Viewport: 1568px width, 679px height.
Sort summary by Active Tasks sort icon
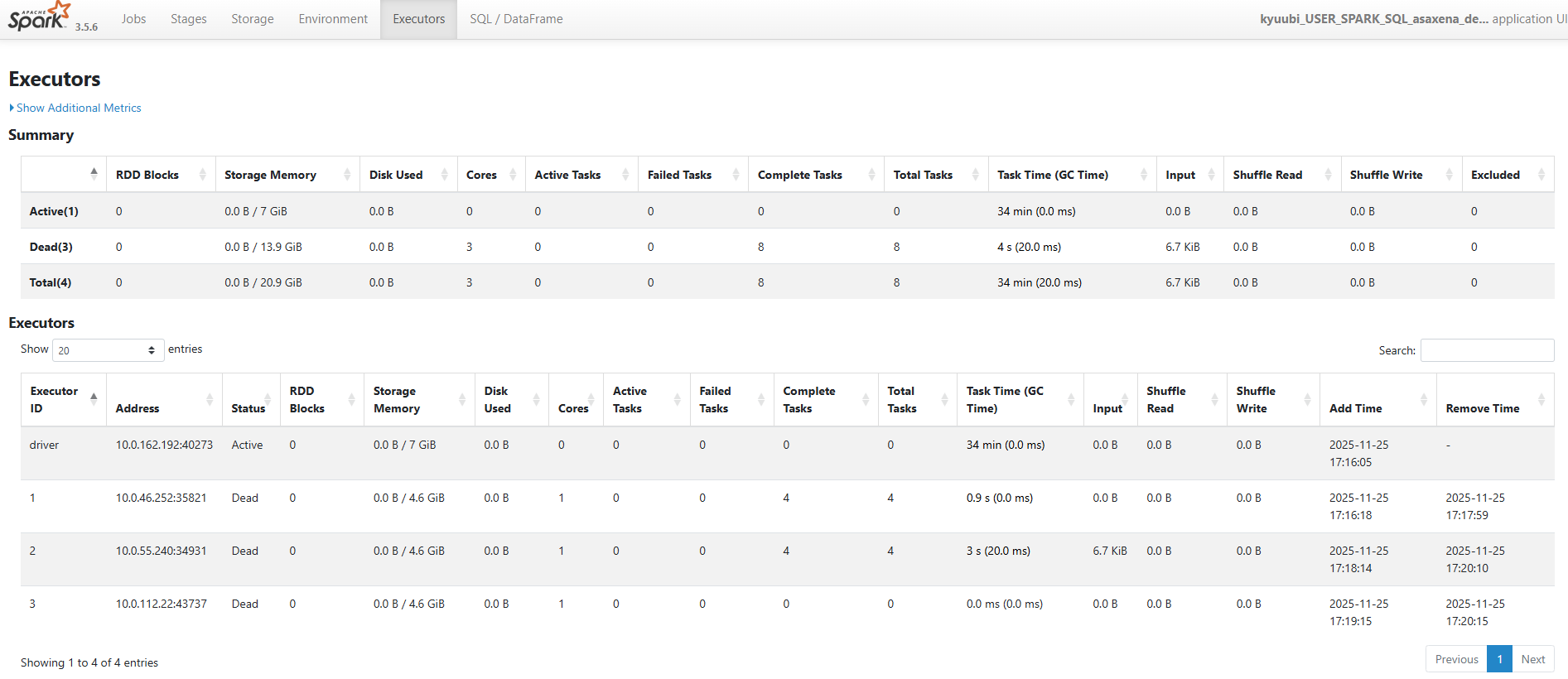tap(625, 175)
